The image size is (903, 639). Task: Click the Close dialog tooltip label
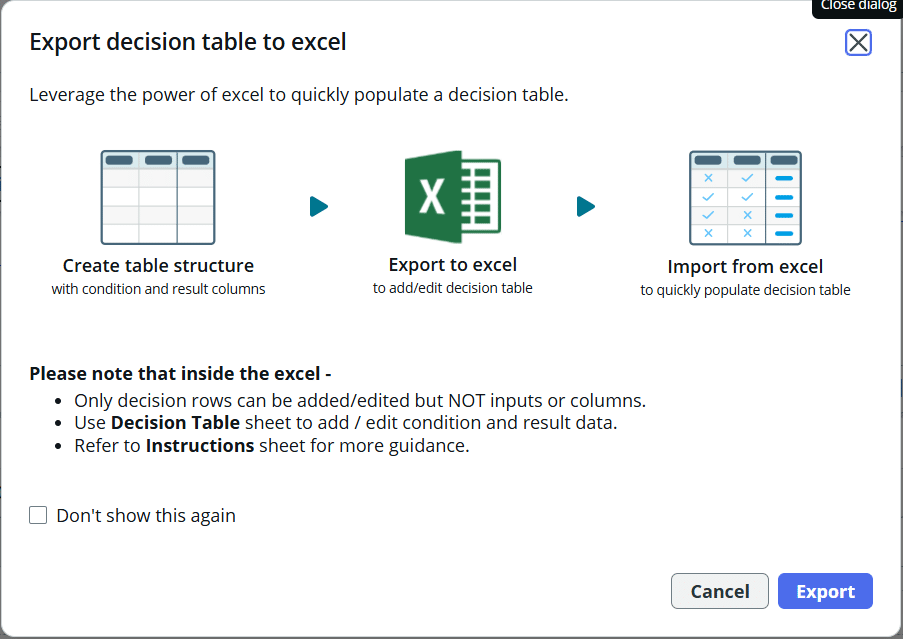tap(857, 6)
